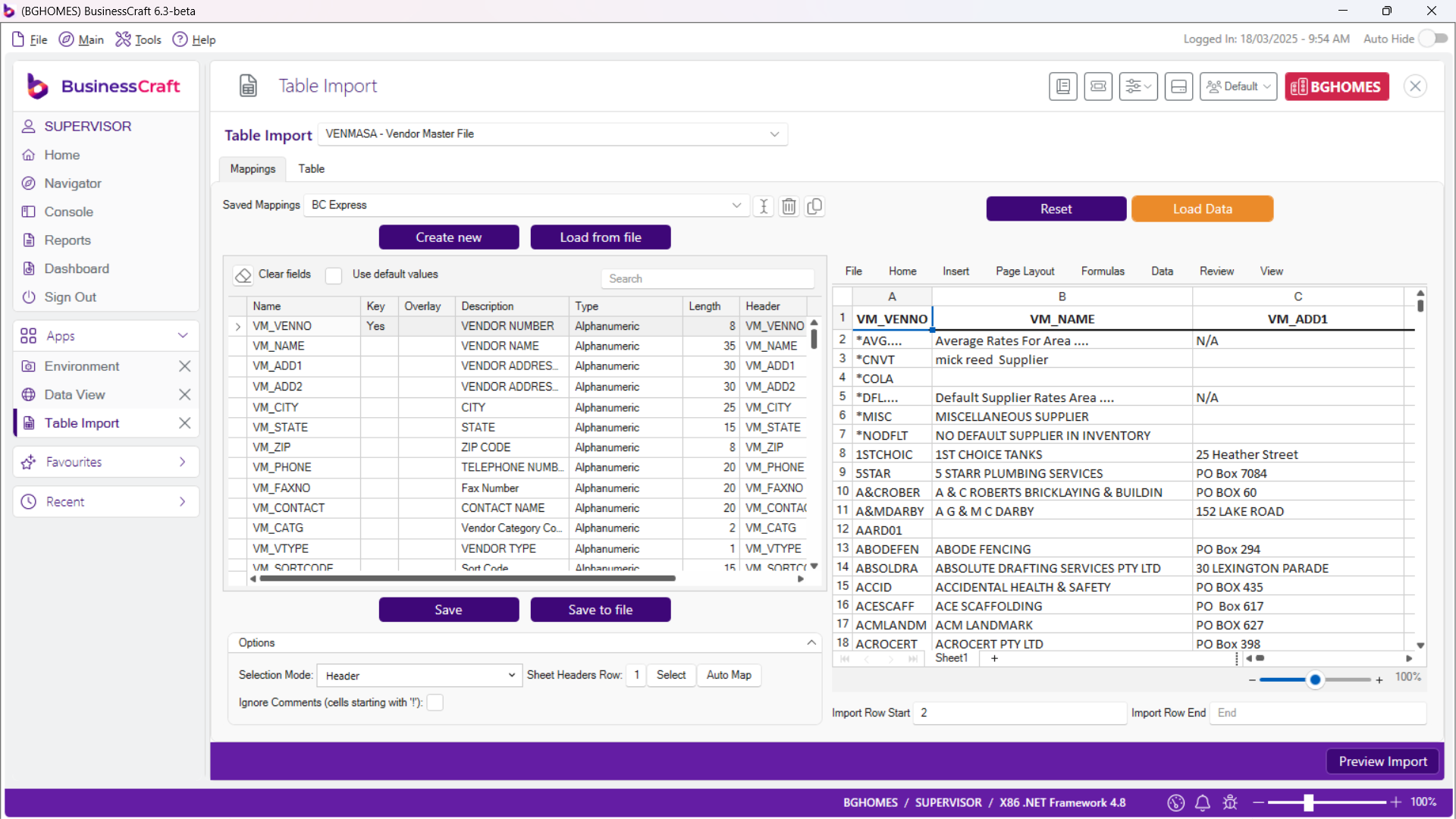Image resolution: width=1456 pixels, height=819 pixels.
Task: Open the Saved Mappings dropdown
Action: click(x=736, y=206)
